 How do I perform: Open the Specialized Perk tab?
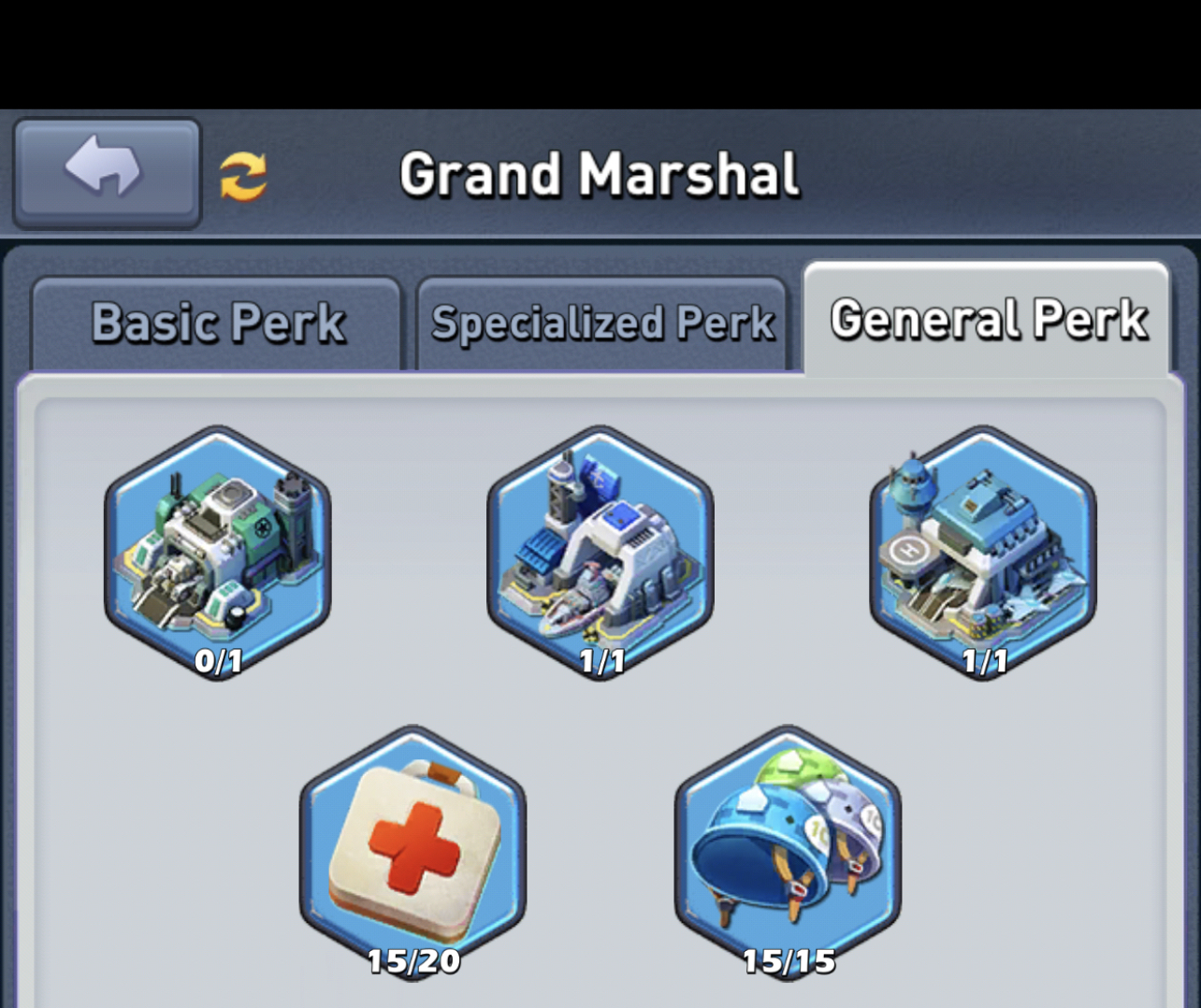click(x=602, y=324)
